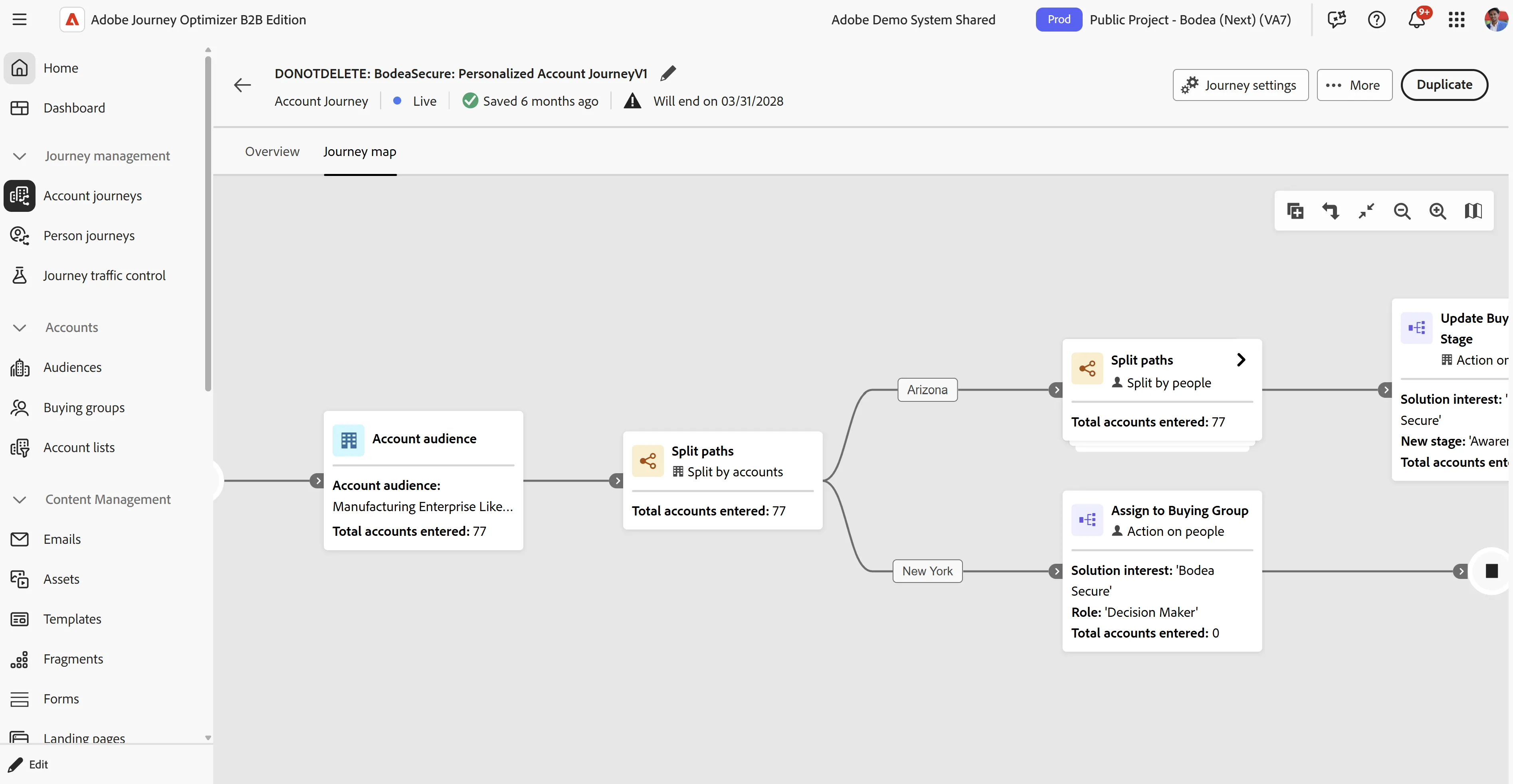Click Edit at sidebar bottom
The width and height of the screenshot is (1513, 784).
tap(28, 764)
